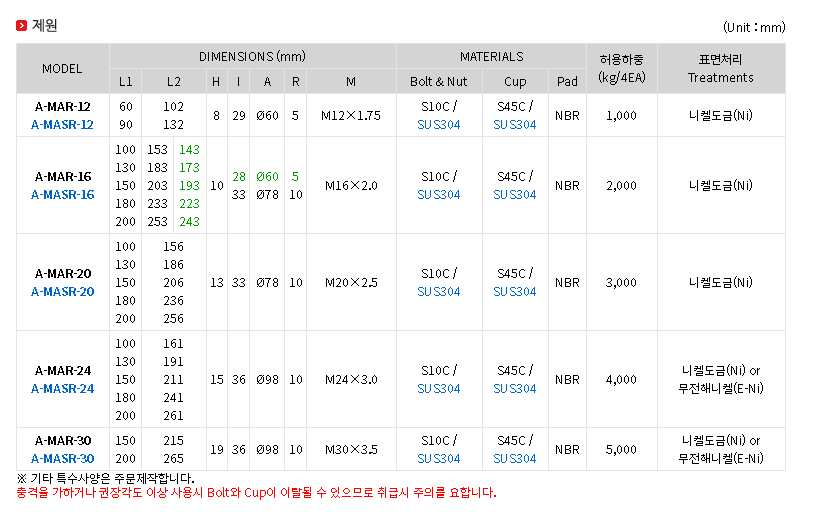Click the 표면처리 Treatments header

721,69
